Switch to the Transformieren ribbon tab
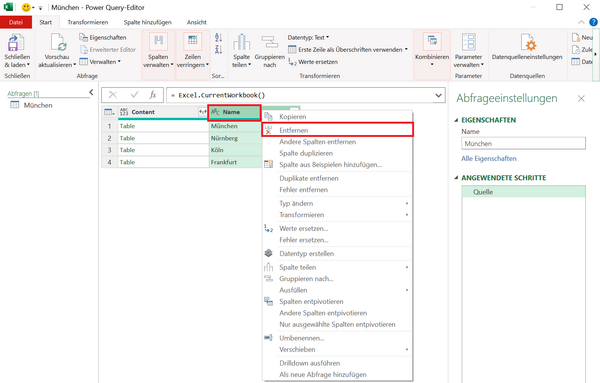This screenshot has height=383, width=600. pos(88,22)
